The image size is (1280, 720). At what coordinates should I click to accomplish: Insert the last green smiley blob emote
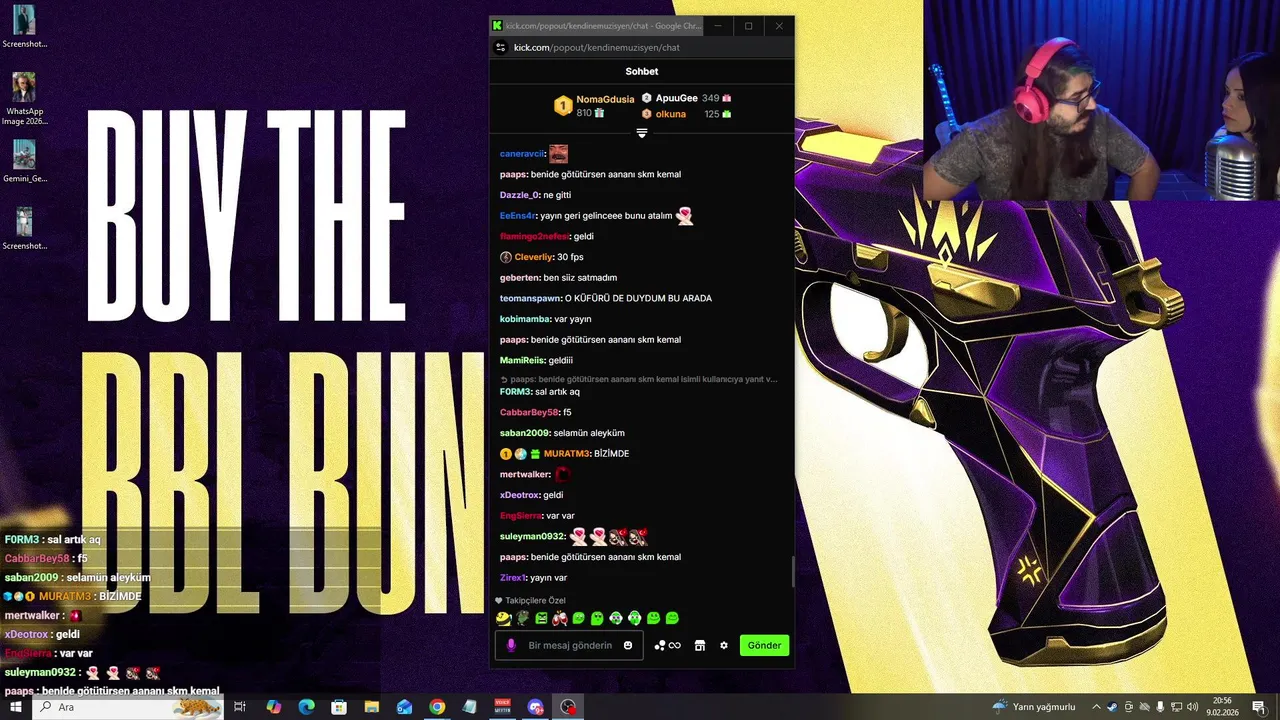(x=672, y=618)
